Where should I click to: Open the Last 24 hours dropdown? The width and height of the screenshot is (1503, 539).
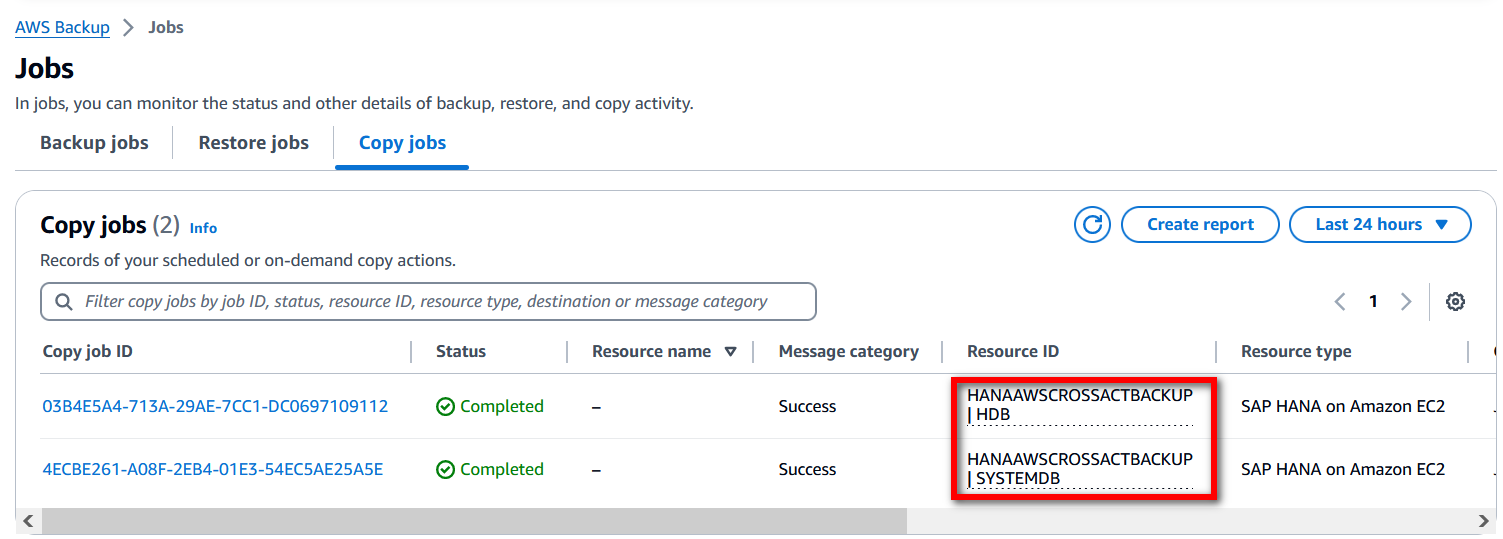point(1380,225)
